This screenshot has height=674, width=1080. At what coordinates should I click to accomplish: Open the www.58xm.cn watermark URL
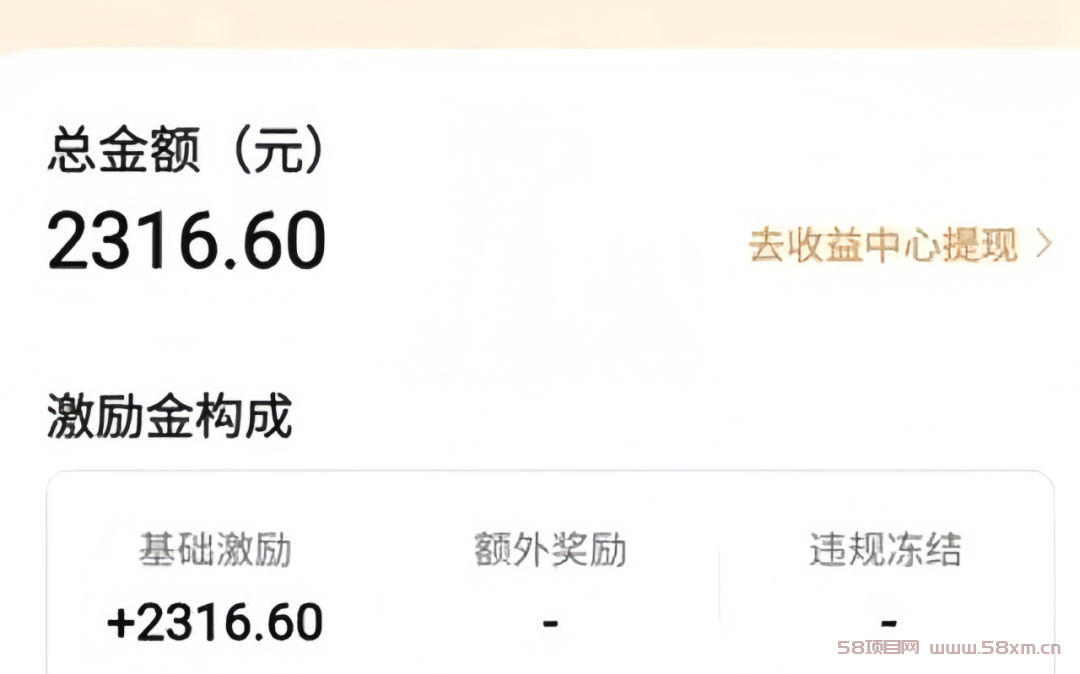995,647
